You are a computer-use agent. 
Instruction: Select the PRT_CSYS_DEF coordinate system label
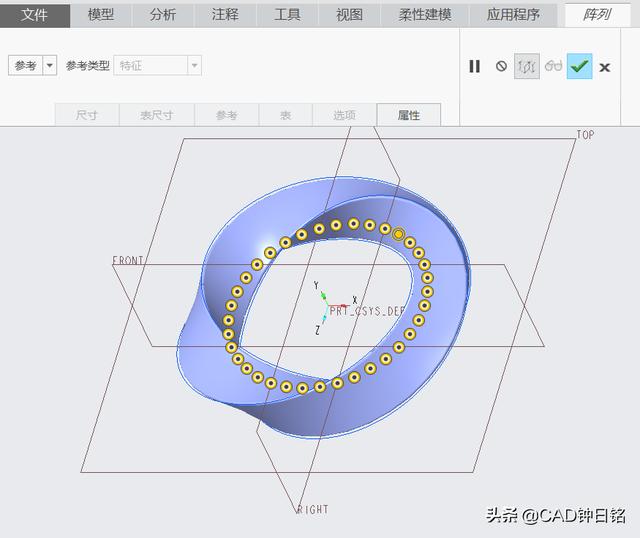pos(367,311)
